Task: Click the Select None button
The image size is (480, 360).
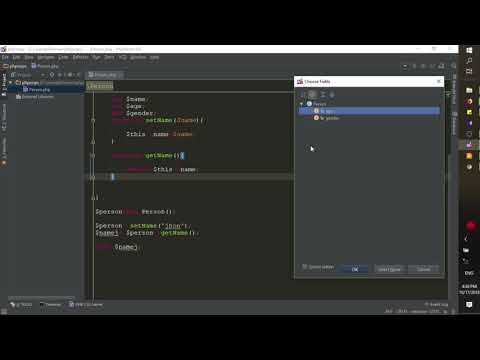Action: point(389,269)
